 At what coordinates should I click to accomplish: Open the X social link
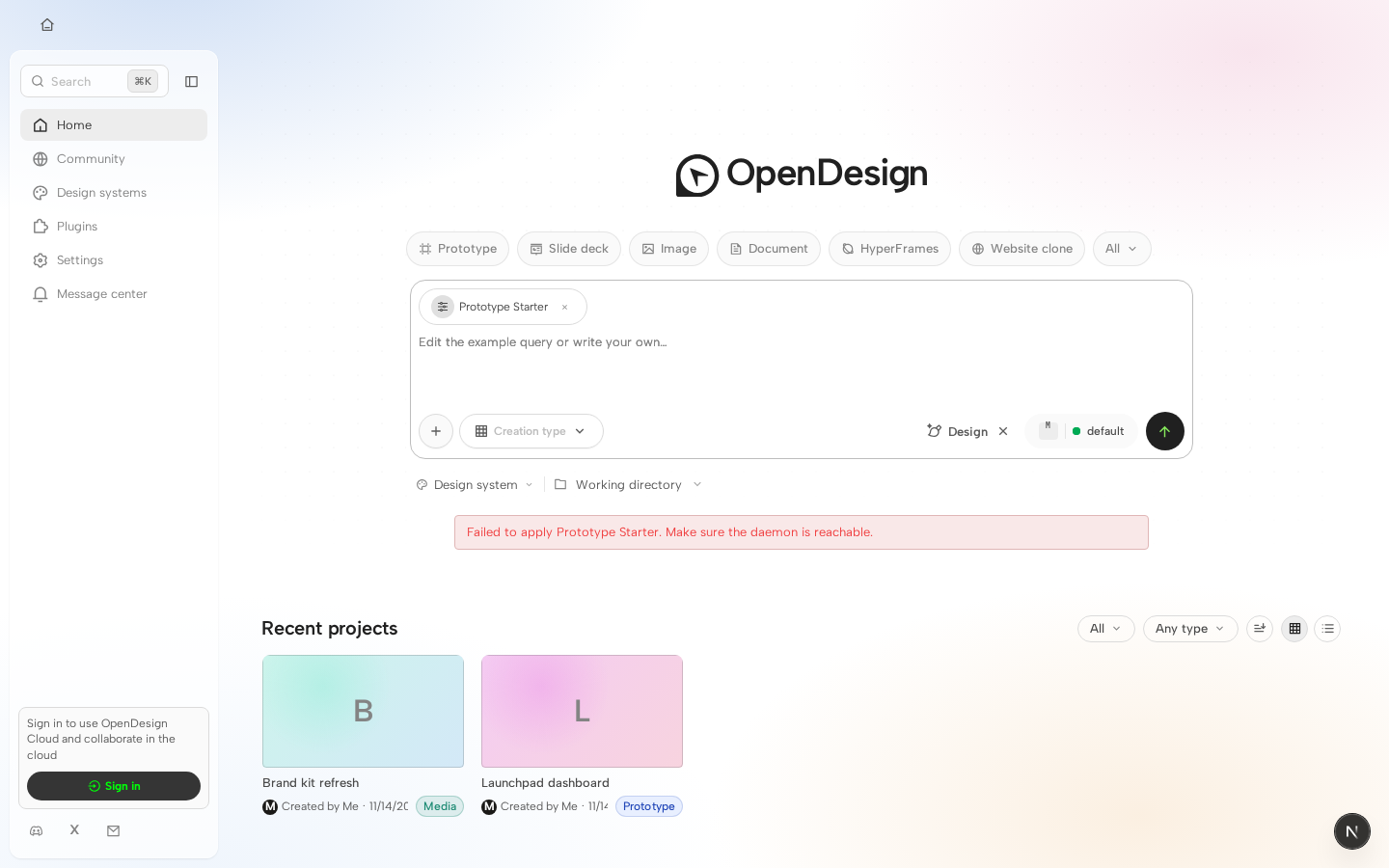pyautogui.click(x=74, y=830)
